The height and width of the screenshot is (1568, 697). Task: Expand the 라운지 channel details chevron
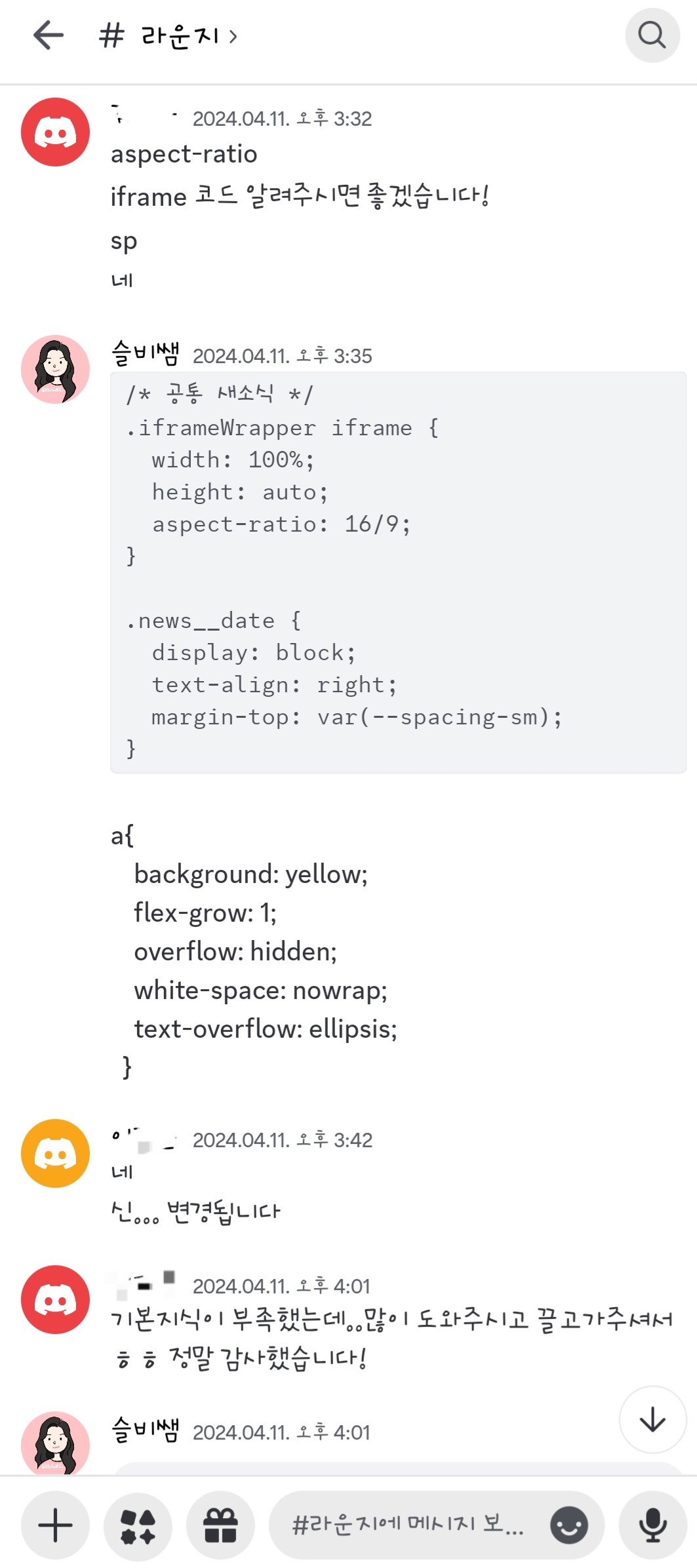click(233, 36)
